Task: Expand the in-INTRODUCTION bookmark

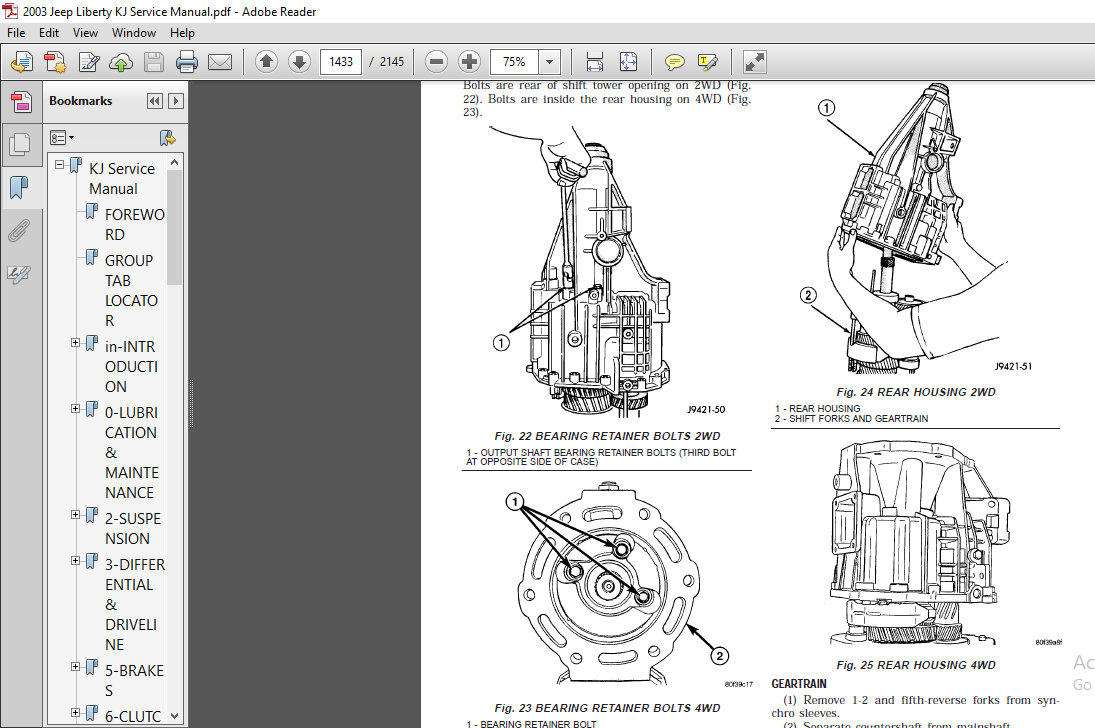Action: click(x=75, y=342)
